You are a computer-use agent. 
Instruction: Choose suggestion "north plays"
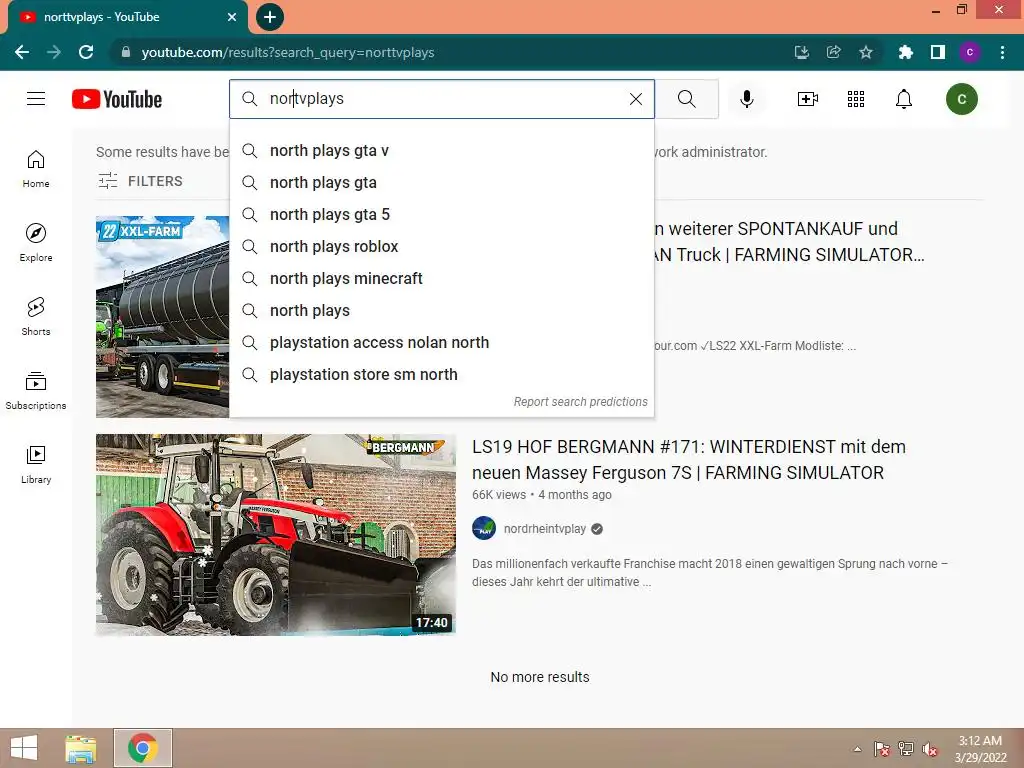[x=441, y=311]
